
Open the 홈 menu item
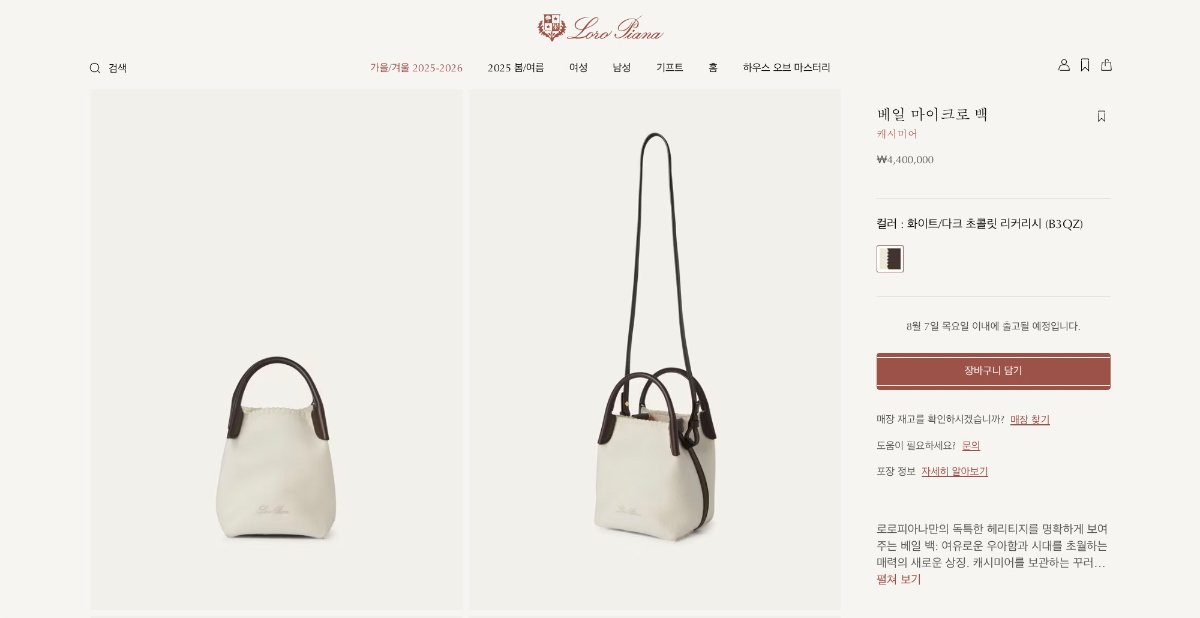713,68
